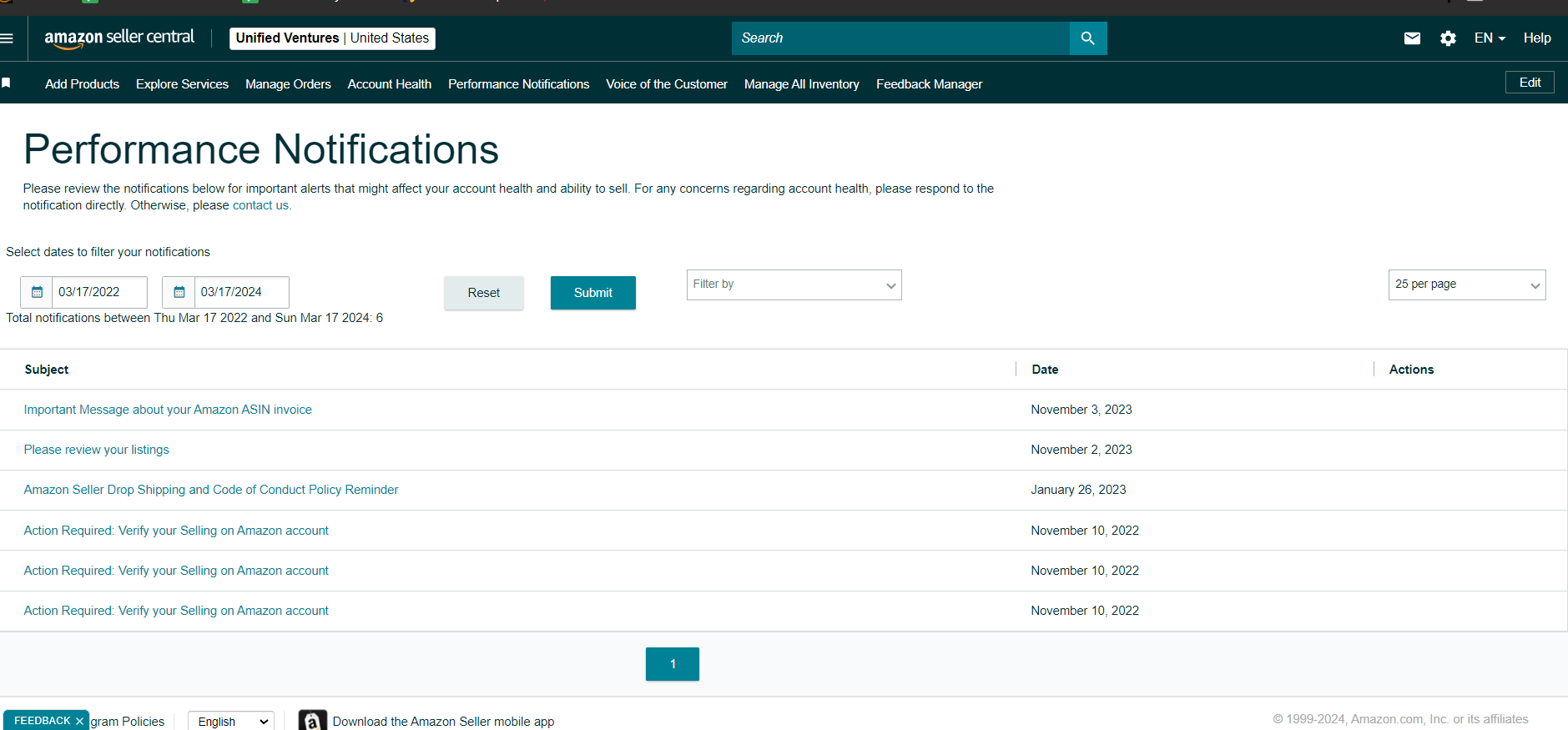Image resolution: width=1568 pixels, height=730 pixels.
Task: Click the contact us link
Action: [260, 205]
